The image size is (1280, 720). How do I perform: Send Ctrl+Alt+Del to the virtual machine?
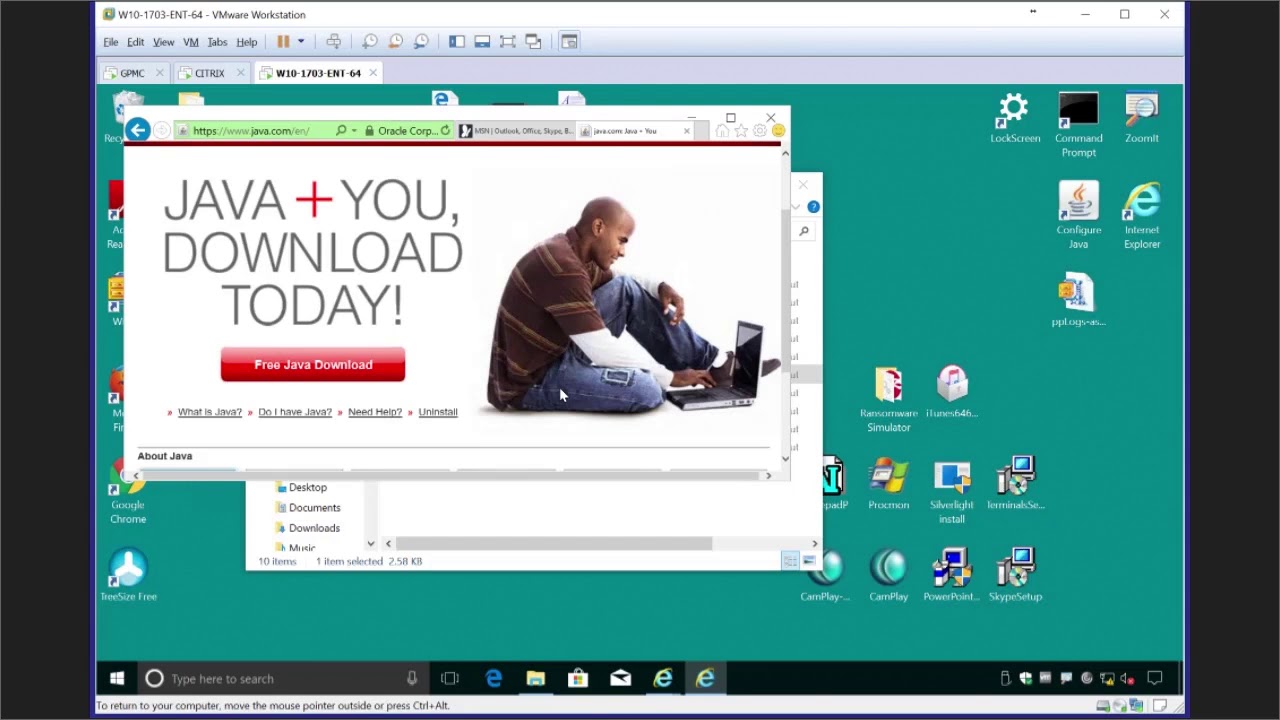click(x=333, y=42)
